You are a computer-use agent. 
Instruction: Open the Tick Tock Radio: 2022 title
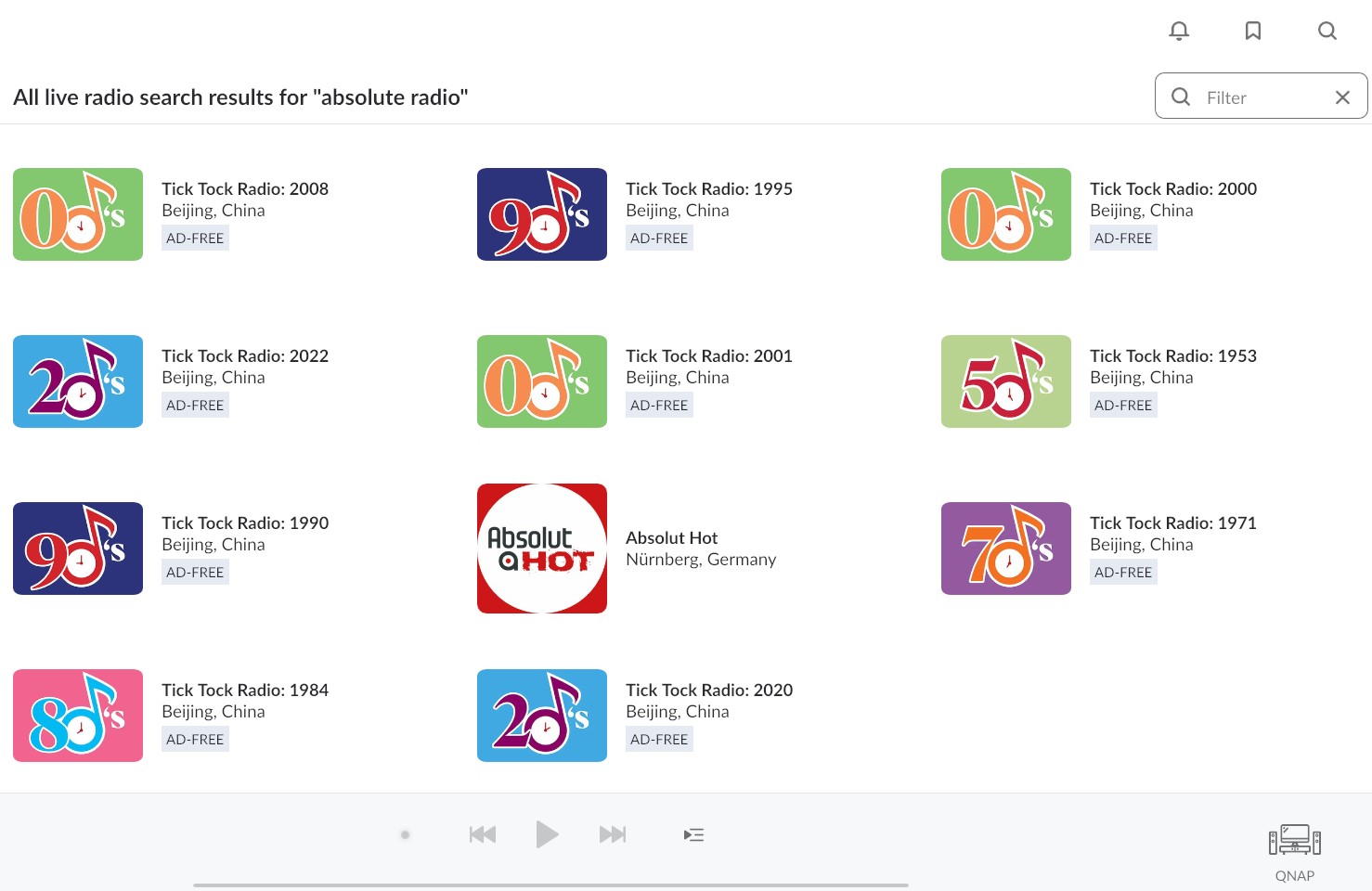[245, 355]
